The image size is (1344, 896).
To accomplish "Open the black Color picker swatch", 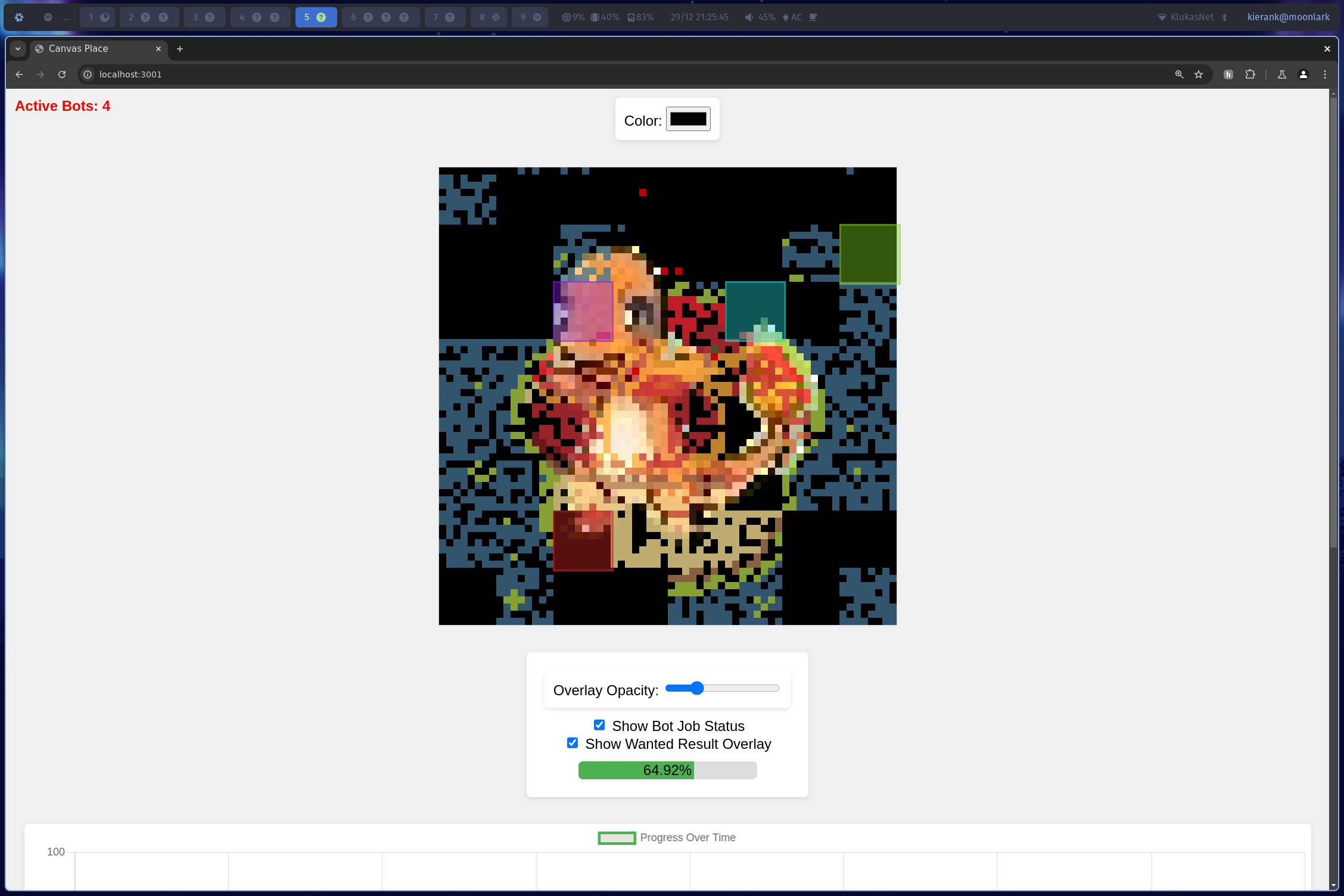I will click(688, 119).
